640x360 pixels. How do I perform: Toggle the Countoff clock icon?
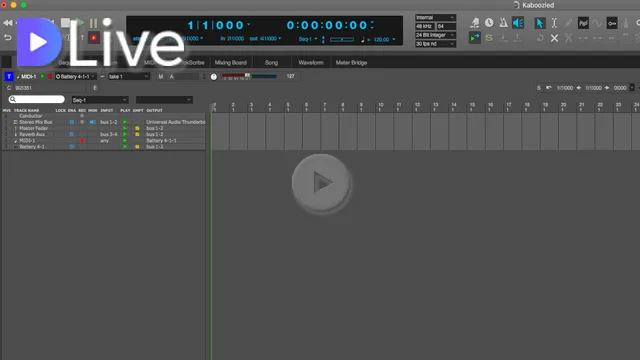click(x=489, y=23)
